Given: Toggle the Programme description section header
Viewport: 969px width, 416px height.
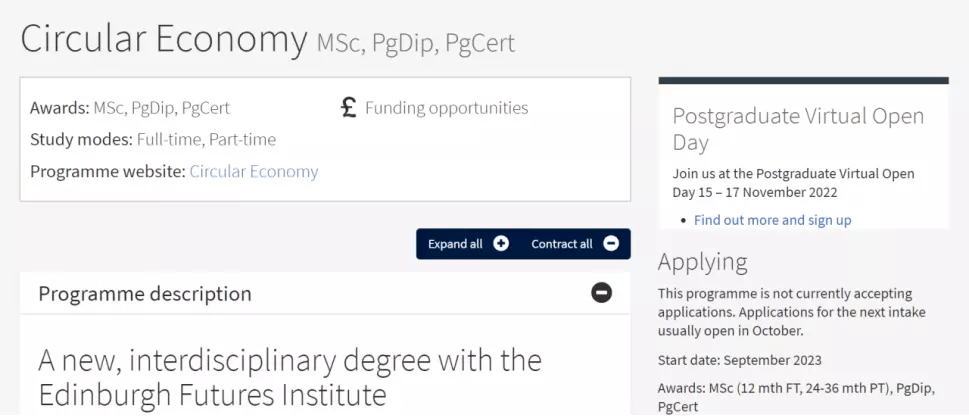Looking at the screenshot, I should 145,294.
